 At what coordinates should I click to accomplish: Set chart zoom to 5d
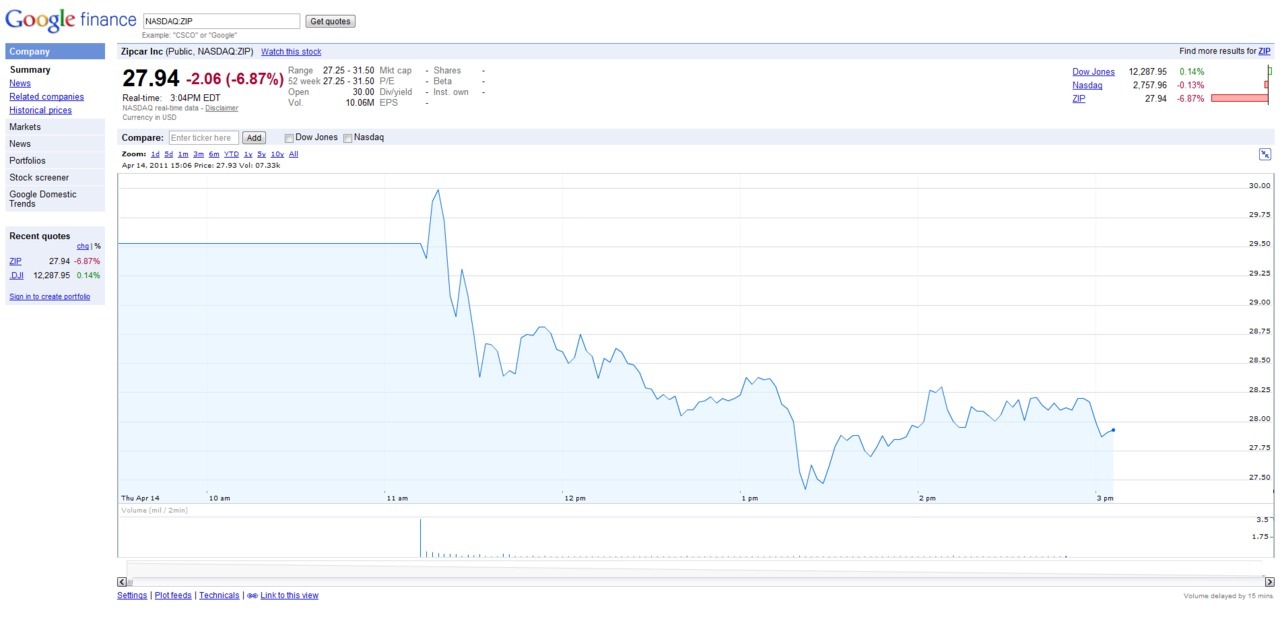pyautogui.click(x=169, y=154)
